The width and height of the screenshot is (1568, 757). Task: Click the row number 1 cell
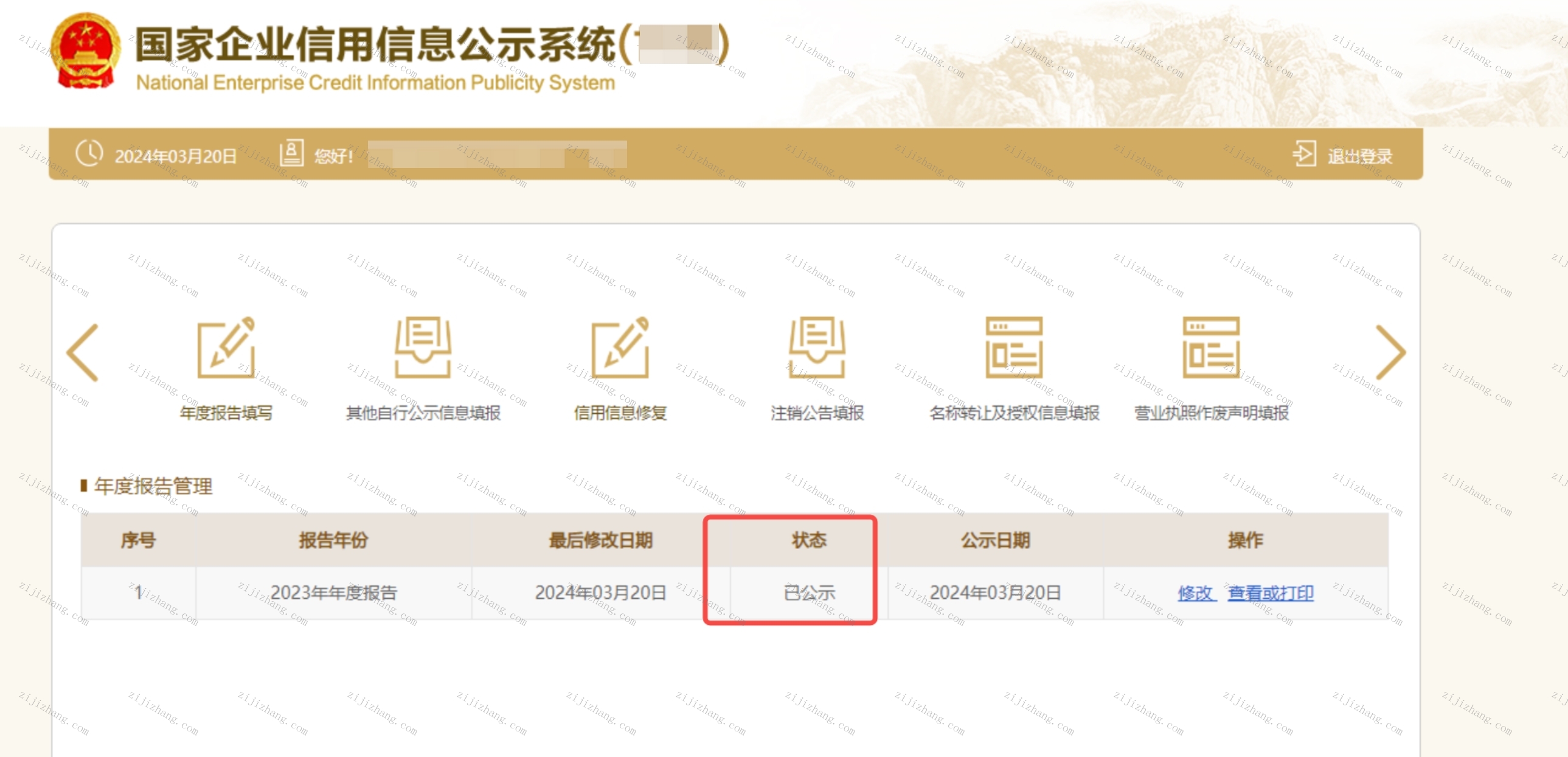click(x=139, y=593)
